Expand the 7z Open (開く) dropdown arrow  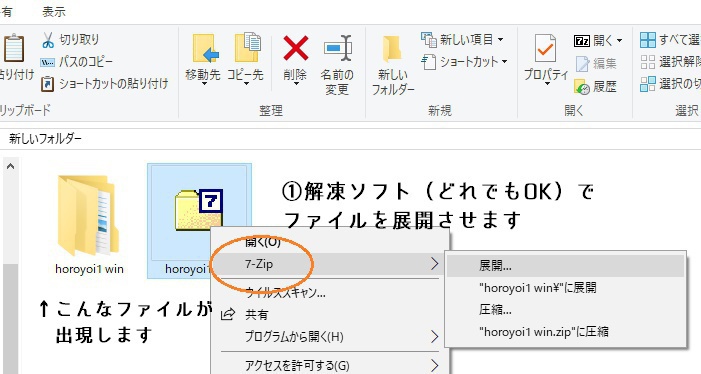pyautogui.click(x=619, y=41)
